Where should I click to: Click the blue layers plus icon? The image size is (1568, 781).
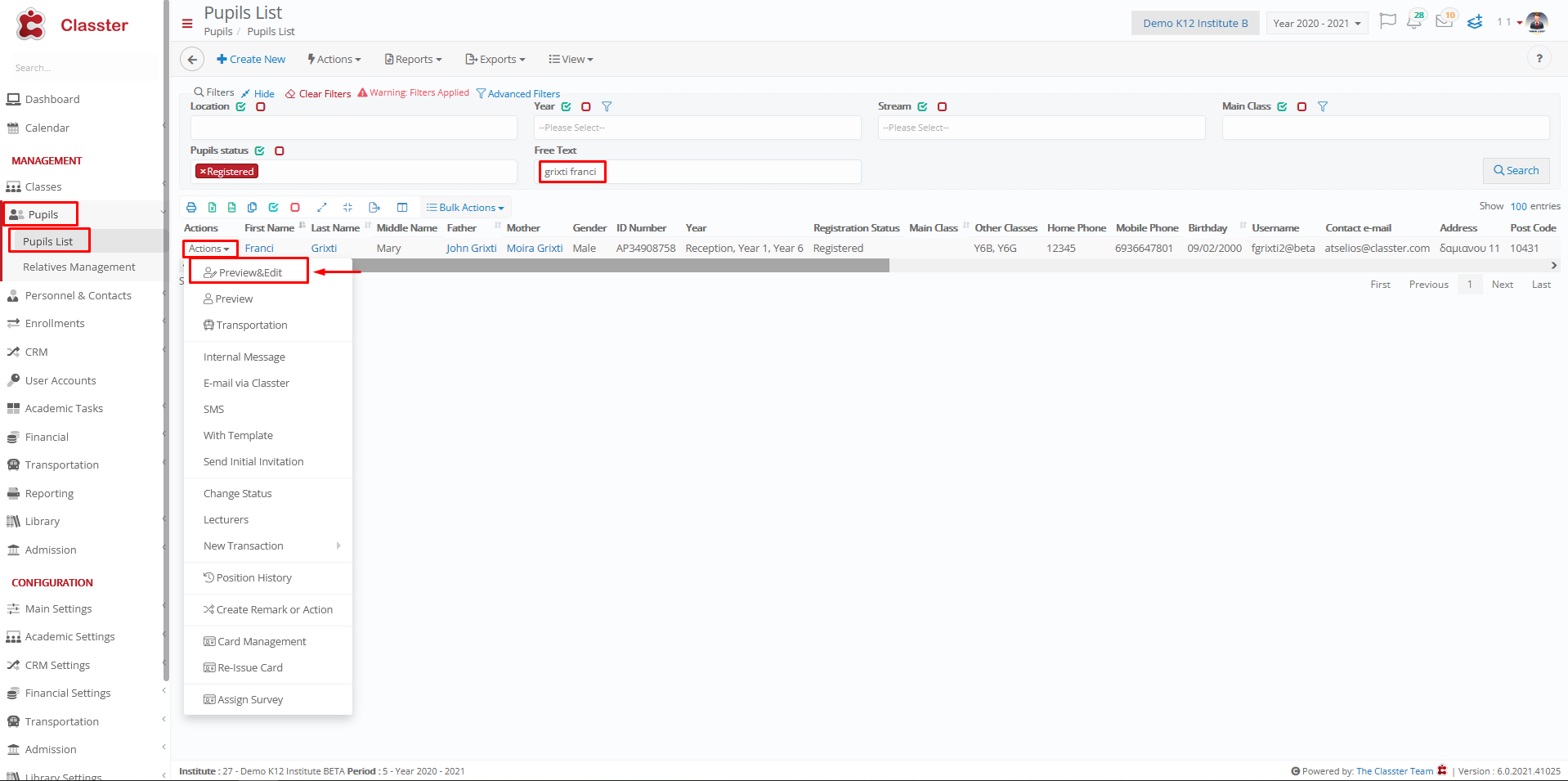[x=1475, y=22]
